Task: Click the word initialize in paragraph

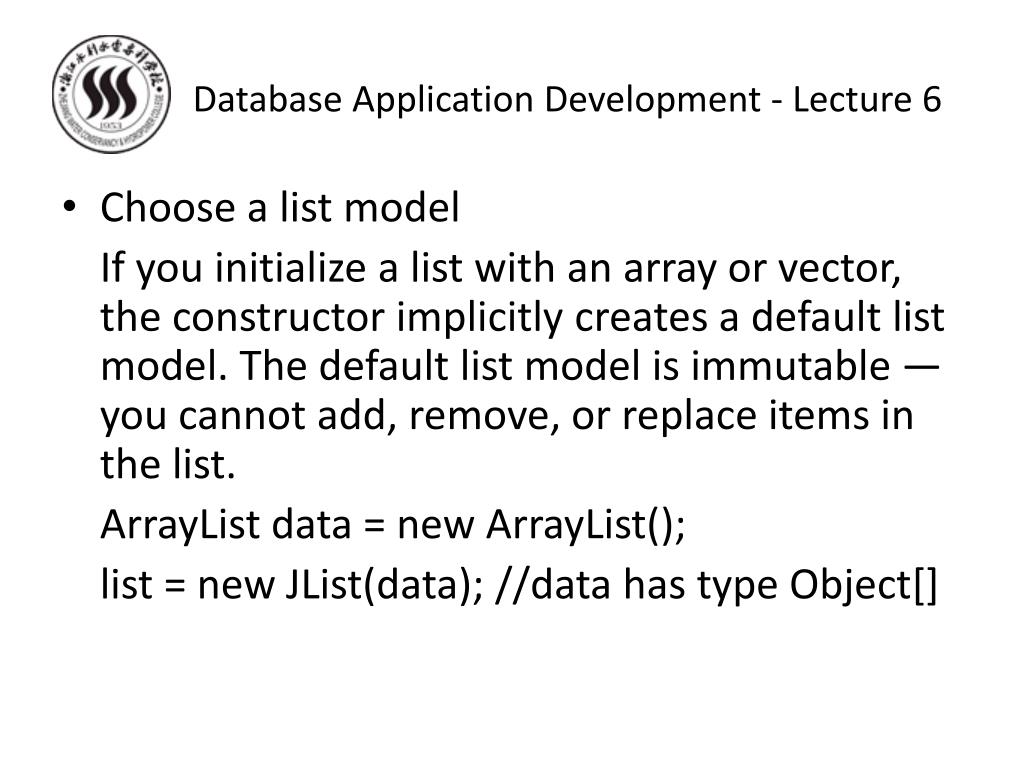Action: 291,268
